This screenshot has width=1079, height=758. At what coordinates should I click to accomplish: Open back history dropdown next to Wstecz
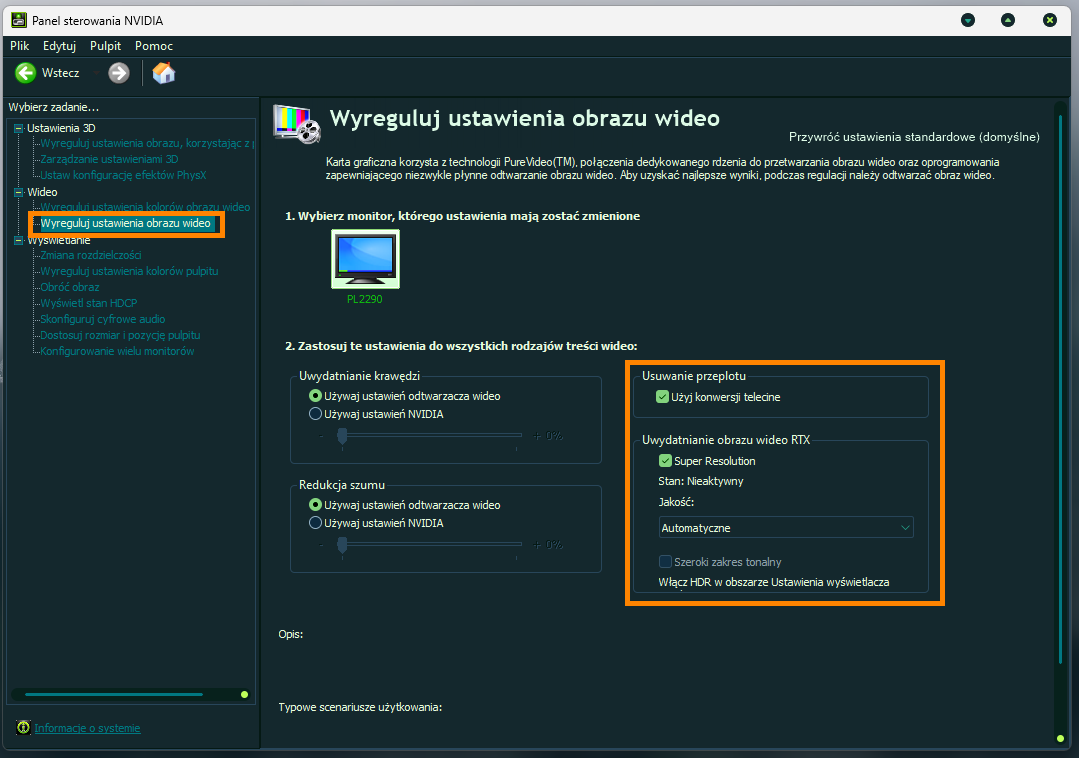(95, 73)
